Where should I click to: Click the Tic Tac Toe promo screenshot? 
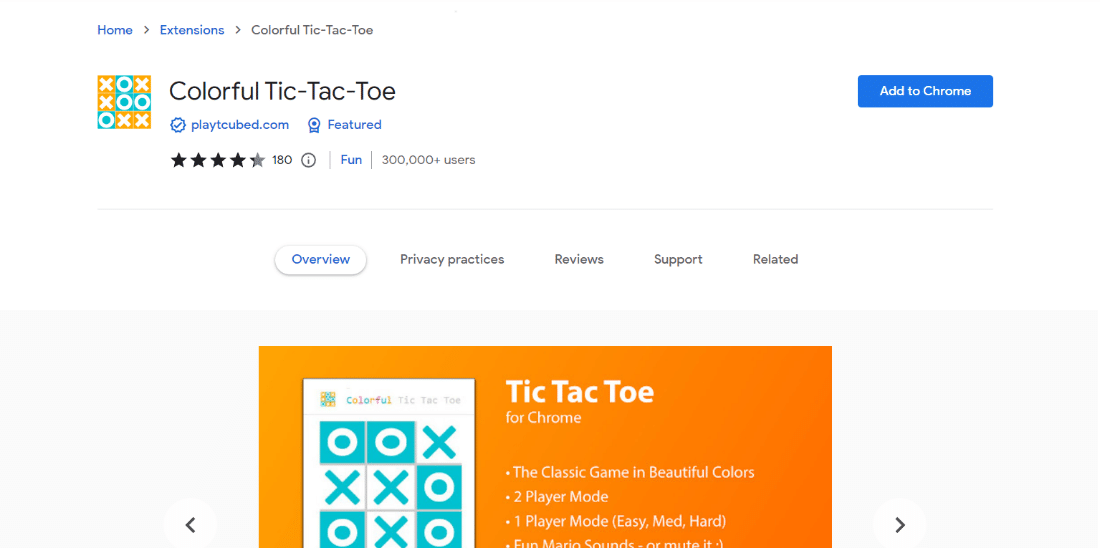coord(545,447)
